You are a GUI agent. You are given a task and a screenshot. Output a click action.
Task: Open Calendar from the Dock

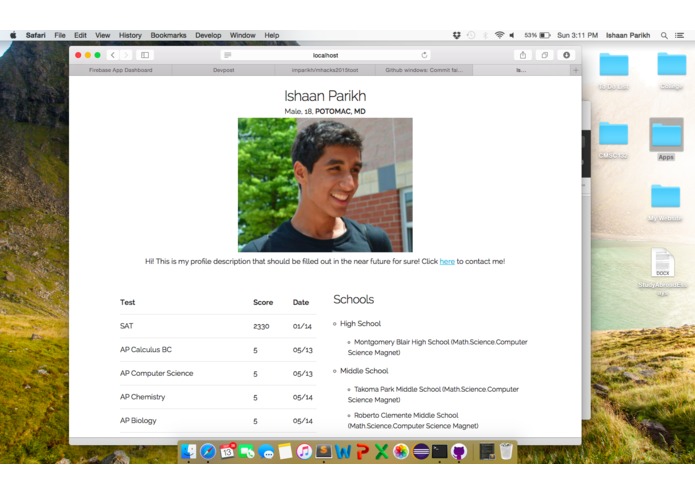click(227, 451)
